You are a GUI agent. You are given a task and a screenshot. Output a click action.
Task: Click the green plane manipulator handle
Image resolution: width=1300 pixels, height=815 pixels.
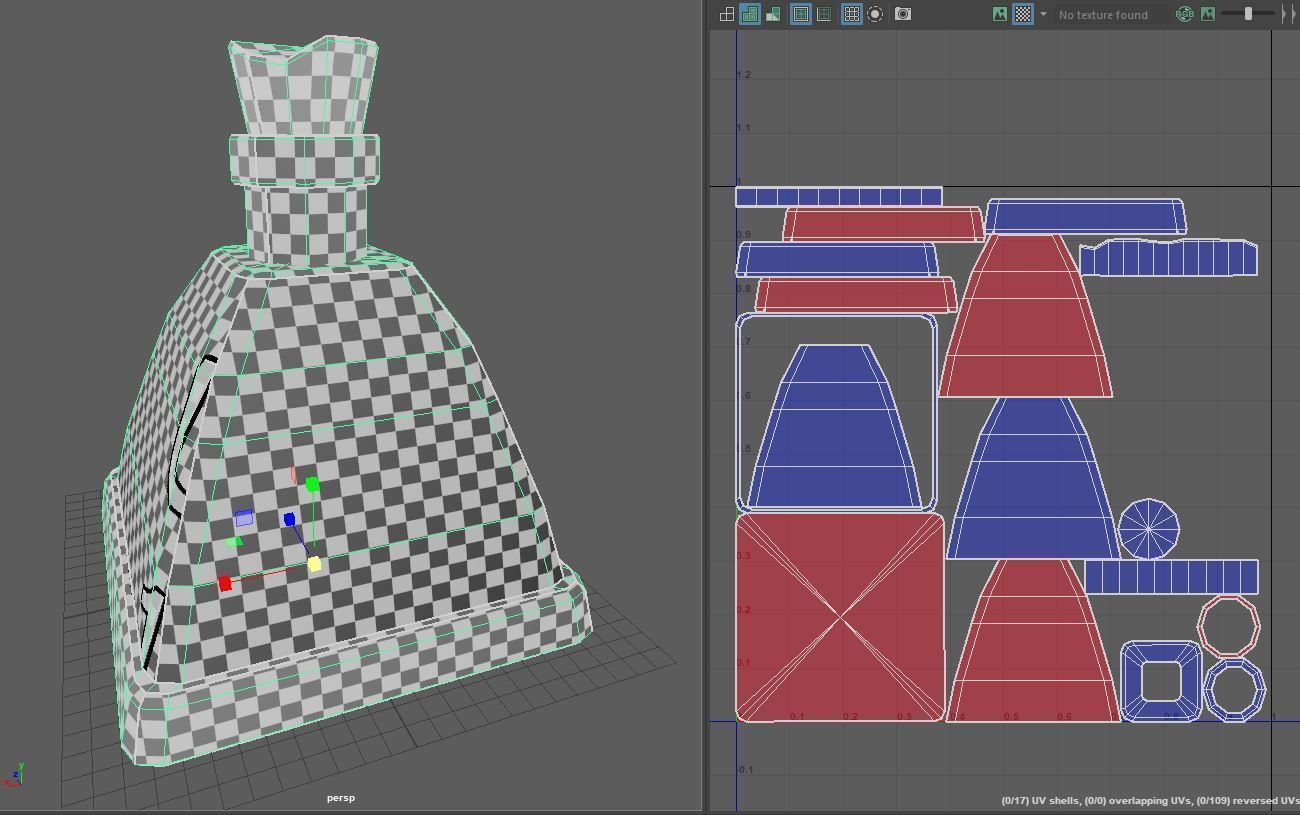pos(235,542)
